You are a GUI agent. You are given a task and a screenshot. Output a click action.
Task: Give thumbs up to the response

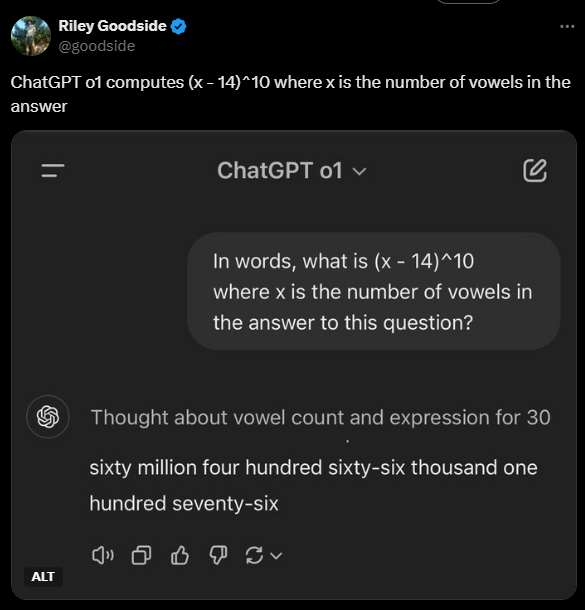pyautogui.click(x=180, y=555)
